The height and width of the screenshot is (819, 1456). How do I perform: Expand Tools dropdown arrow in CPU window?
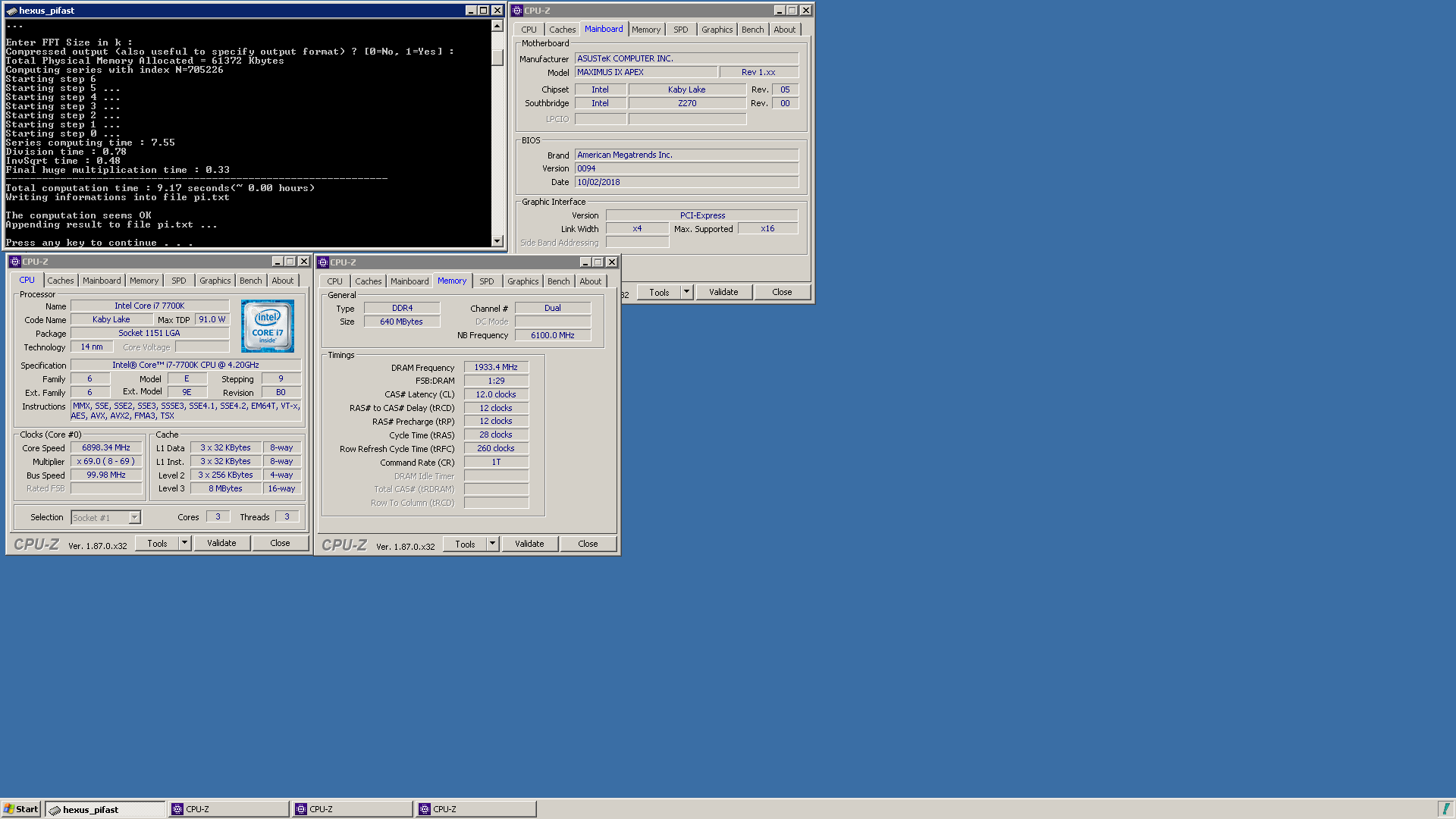184,543
